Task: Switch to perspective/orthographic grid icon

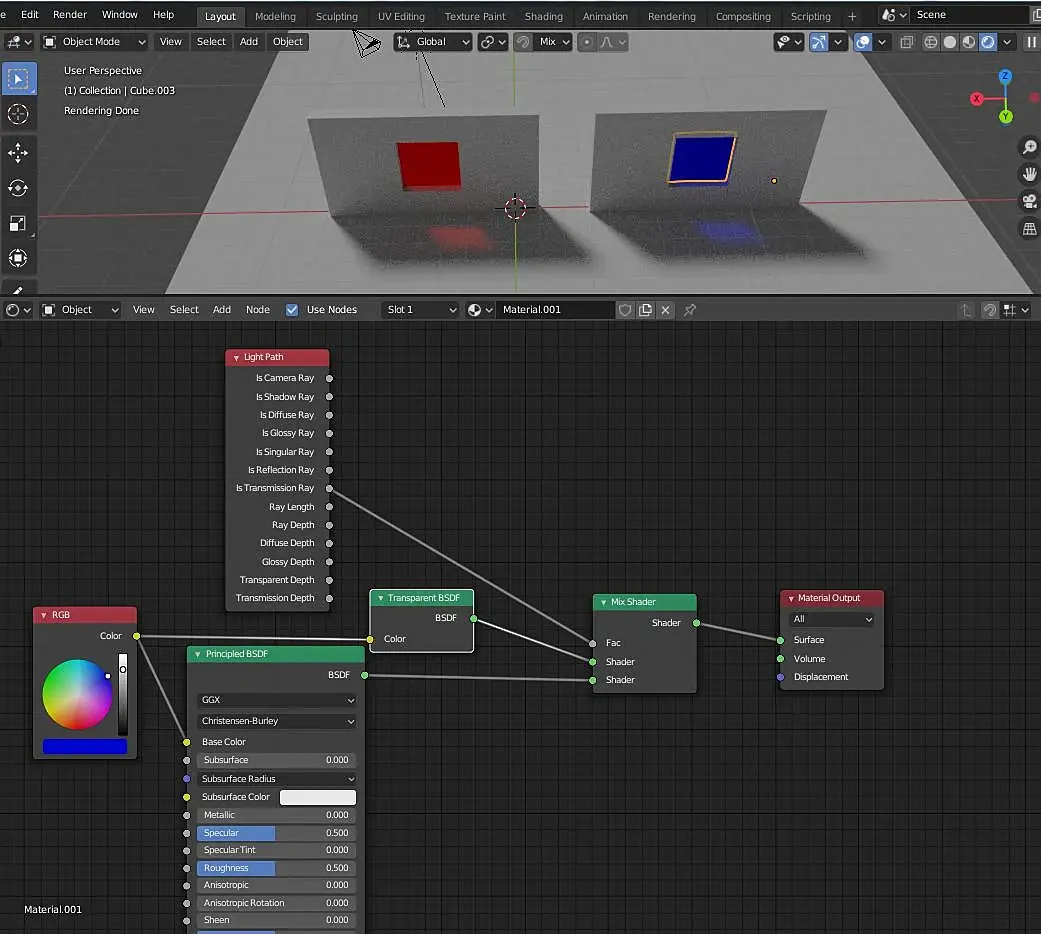Action: (1028, 229)
